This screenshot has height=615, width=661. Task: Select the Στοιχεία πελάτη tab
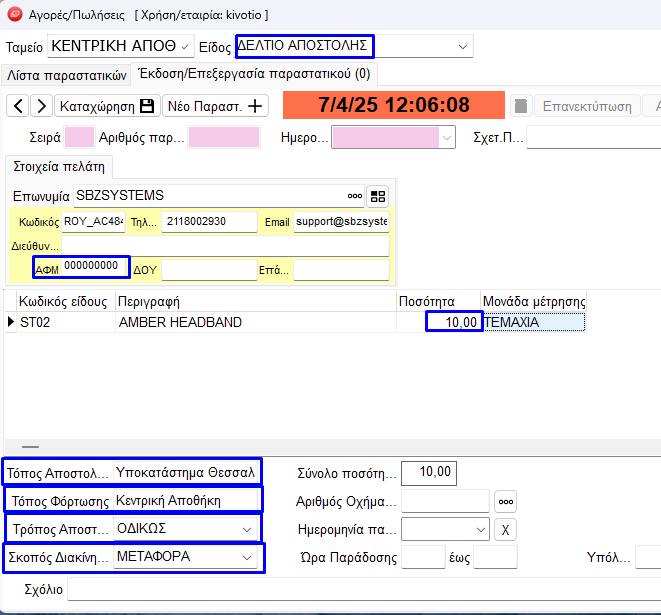[59, 166]
